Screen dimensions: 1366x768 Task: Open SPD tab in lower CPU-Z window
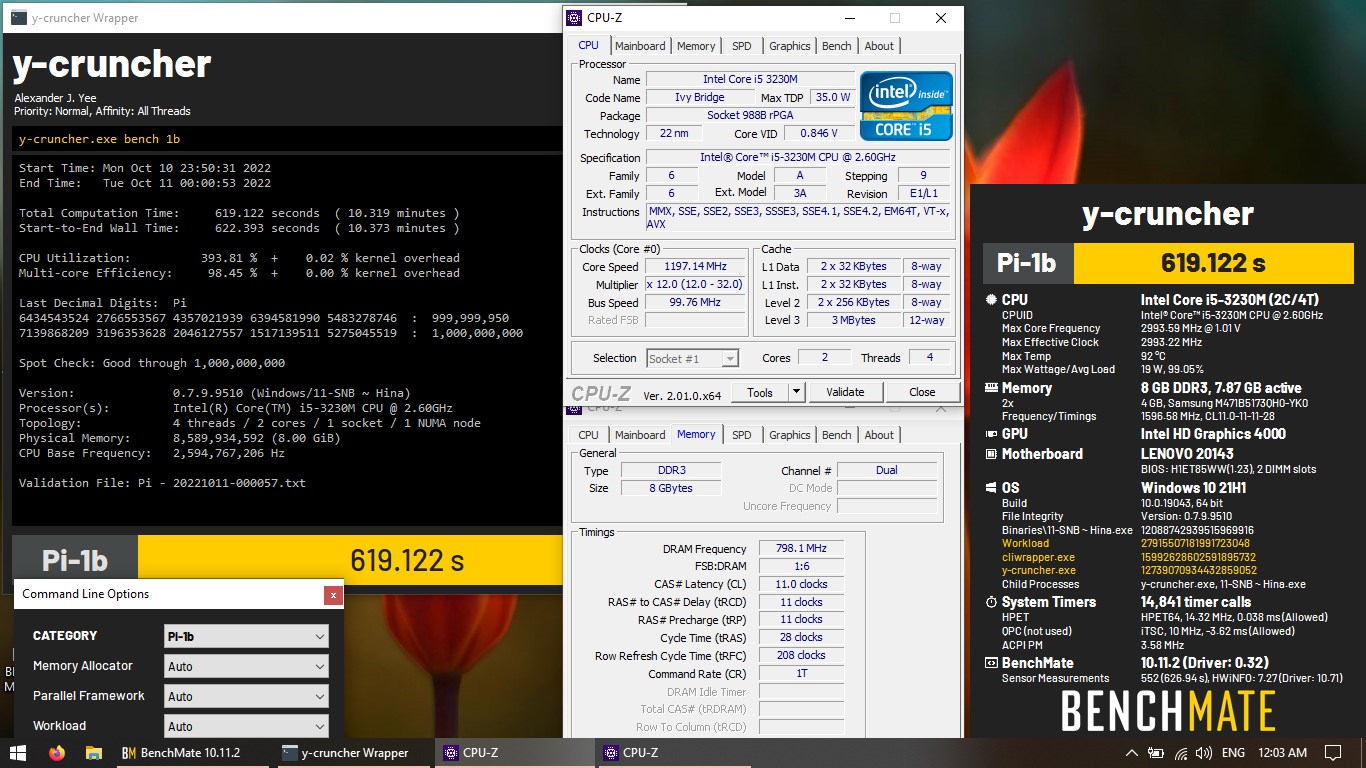[x=741, y=435]
